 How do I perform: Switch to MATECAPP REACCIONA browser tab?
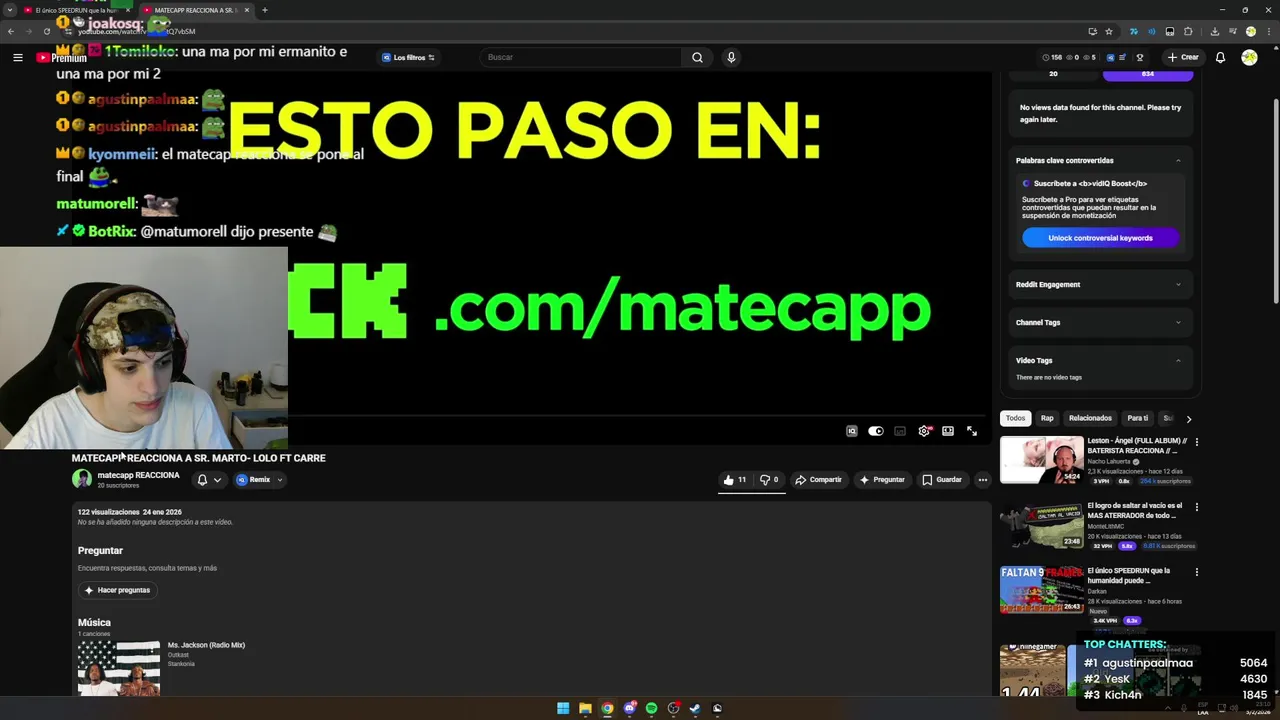click(x=195, y=10)
